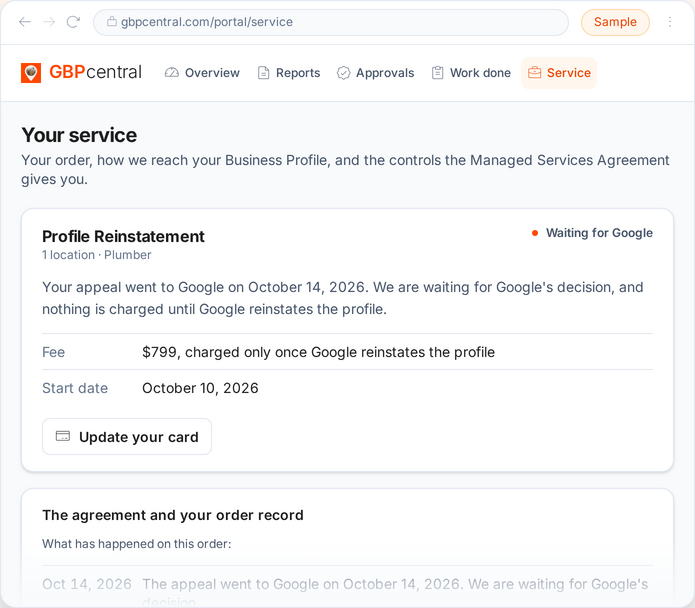
Task: Click the Your service heading
Action: pyautogui.click(x=79, y=135)
